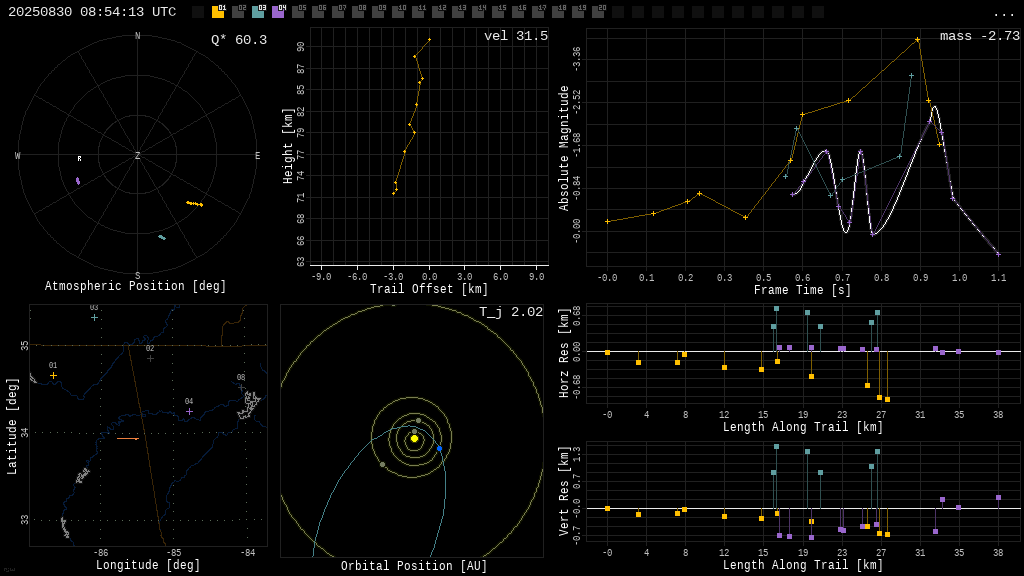Enable the gray station 02 box
The image size is (1024, 576).
(238, 12)
